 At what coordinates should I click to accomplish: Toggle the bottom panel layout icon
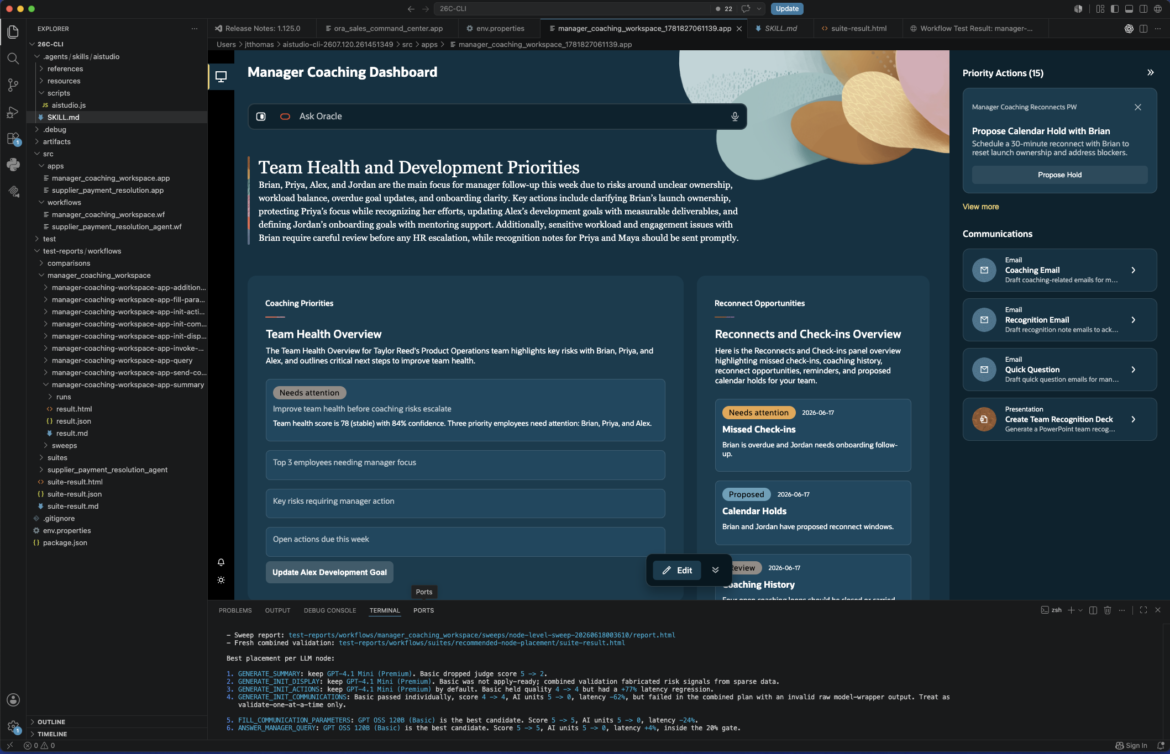click(x=1128, y=9)
